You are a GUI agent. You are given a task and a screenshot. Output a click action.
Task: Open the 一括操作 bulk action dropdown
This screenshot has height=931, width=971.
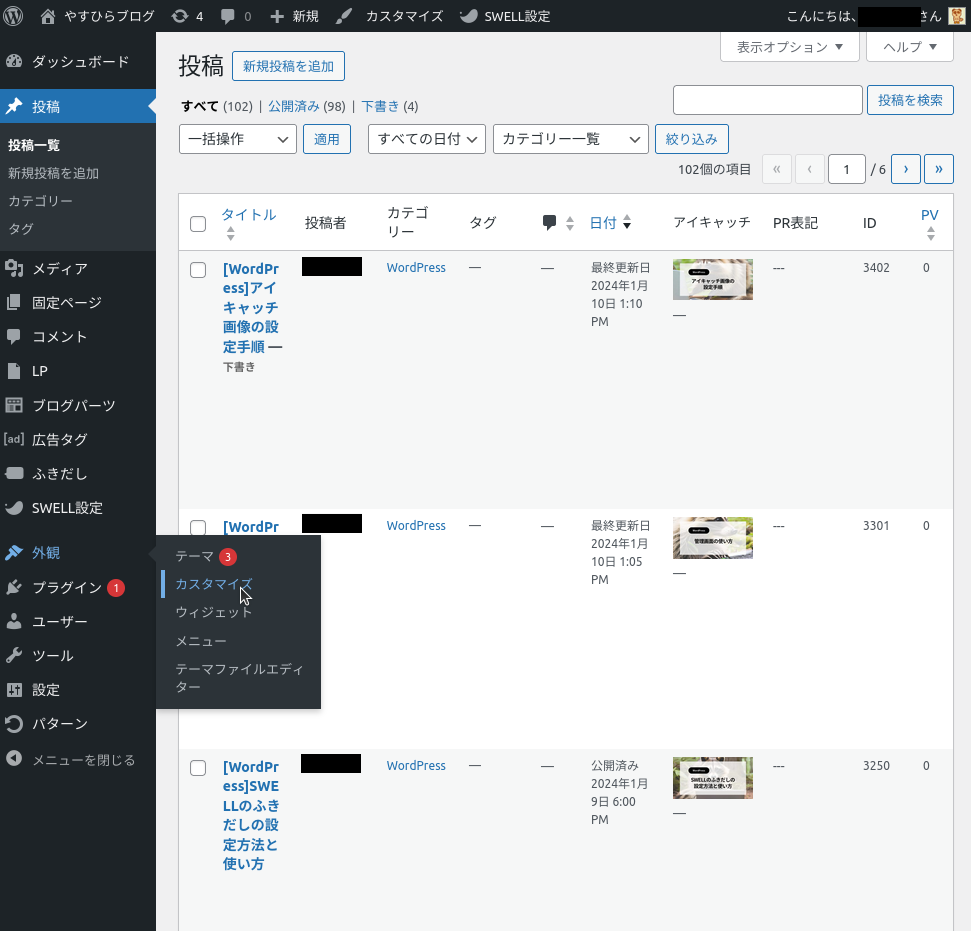tap(238, 139)
